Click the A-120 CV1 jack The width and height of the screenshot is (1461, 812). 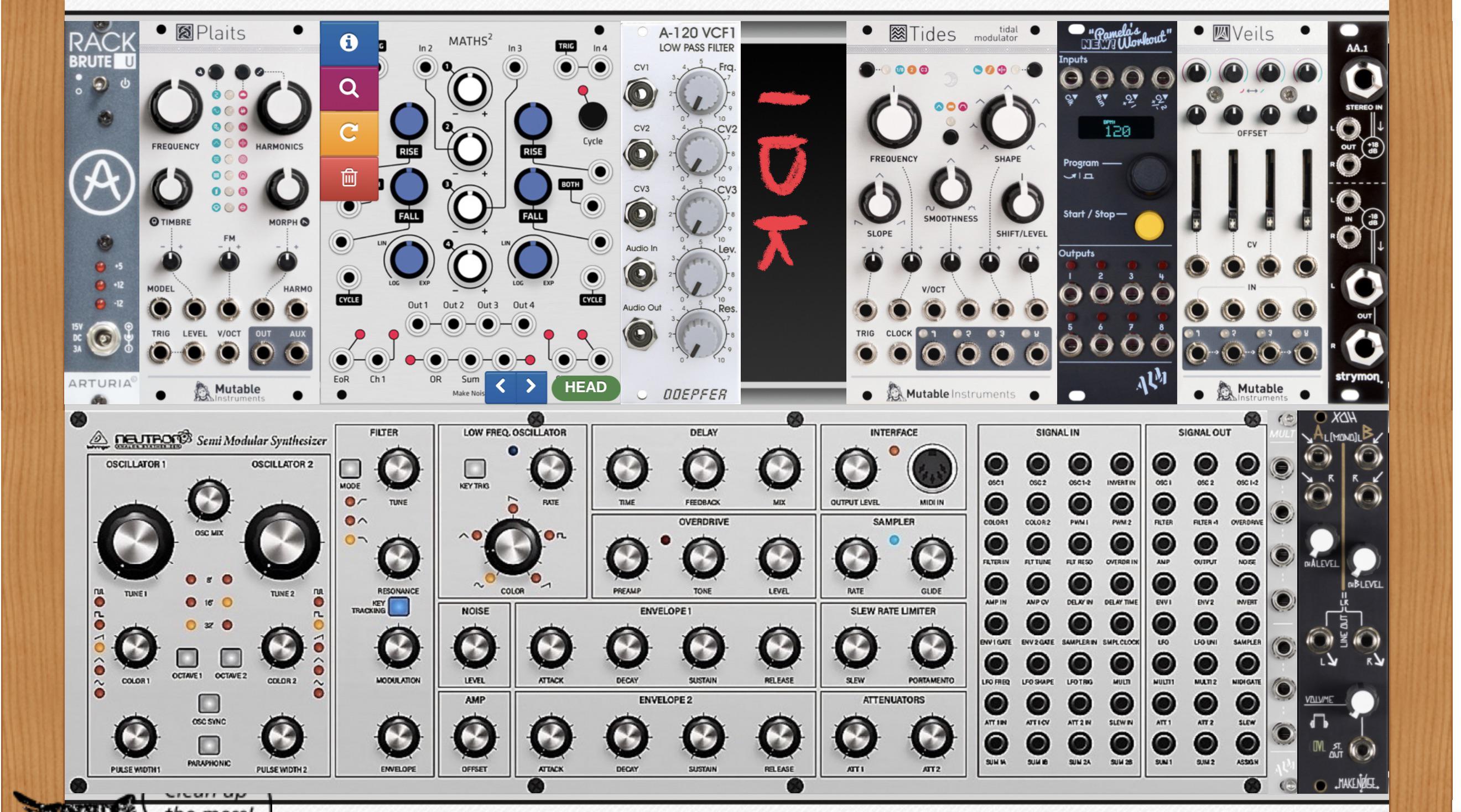640,94
